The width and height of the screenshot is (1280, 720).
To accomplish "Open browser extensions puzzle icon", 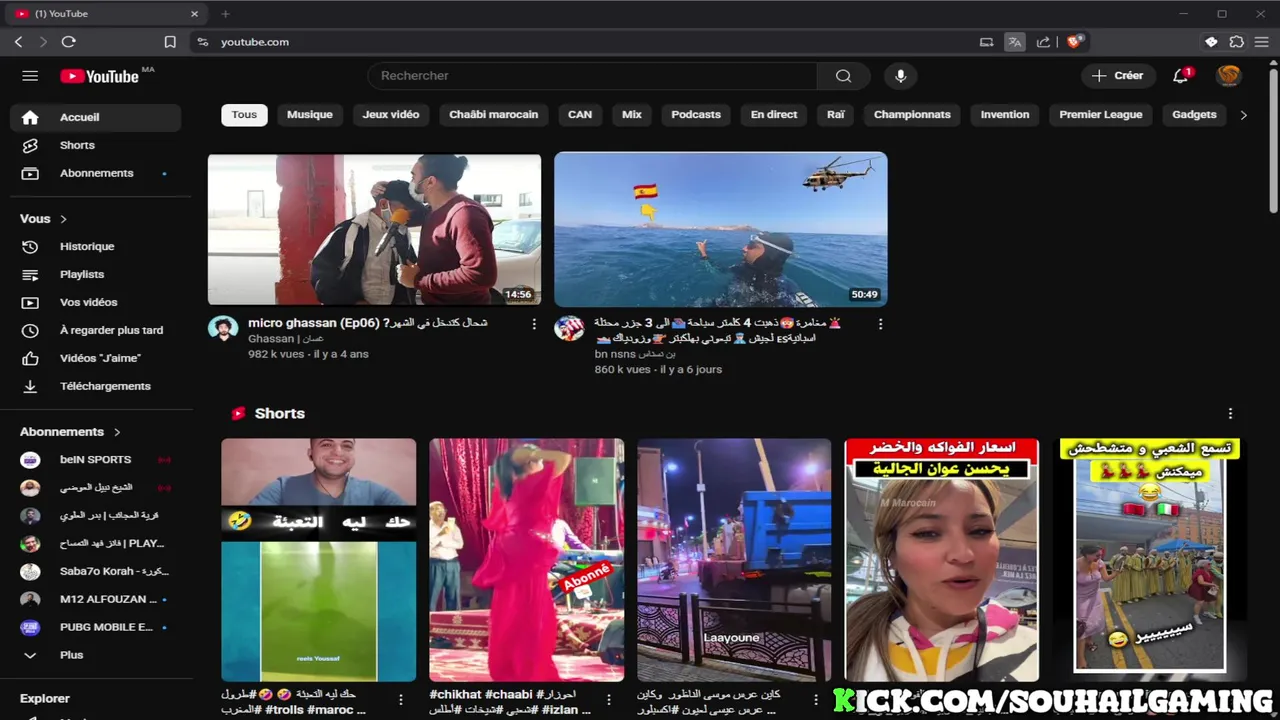I will coord(1237,42).
